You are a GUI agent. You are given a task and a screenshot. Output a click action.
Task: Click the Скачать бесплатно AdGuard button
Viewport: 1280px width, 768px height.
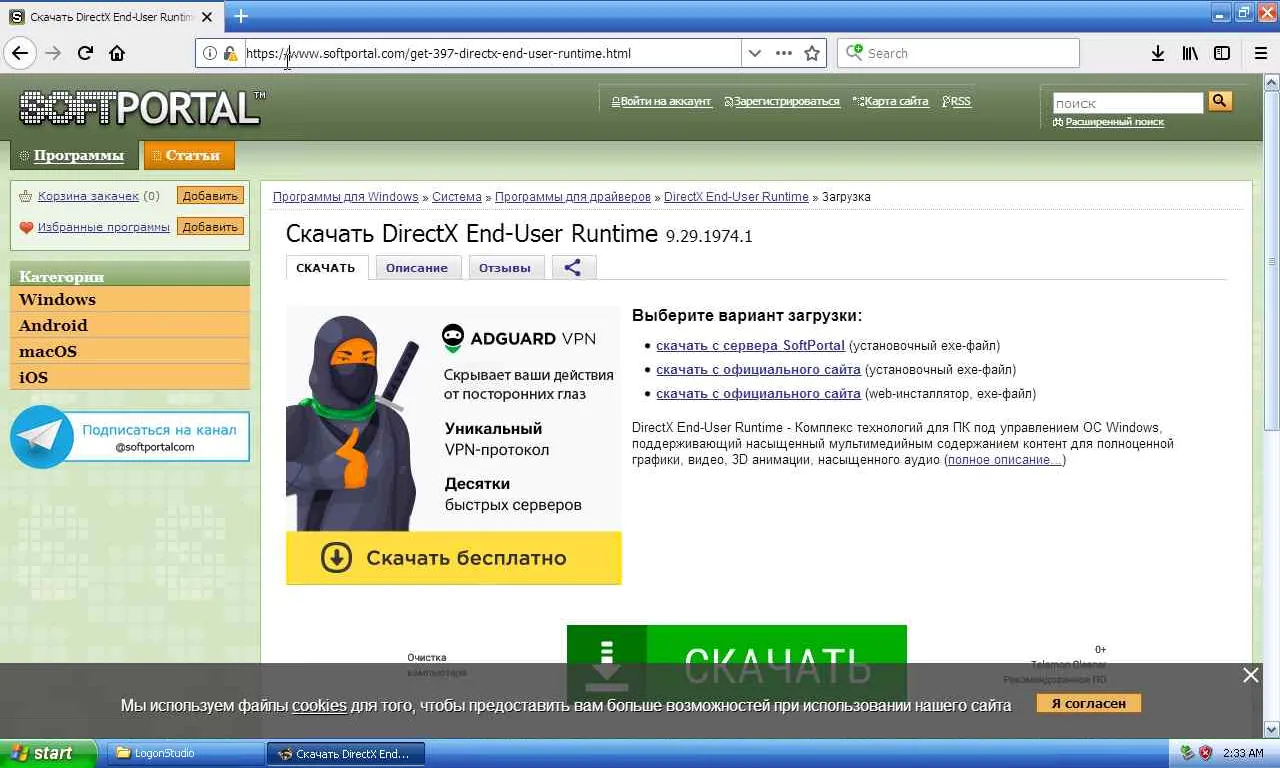coord(453,558)
